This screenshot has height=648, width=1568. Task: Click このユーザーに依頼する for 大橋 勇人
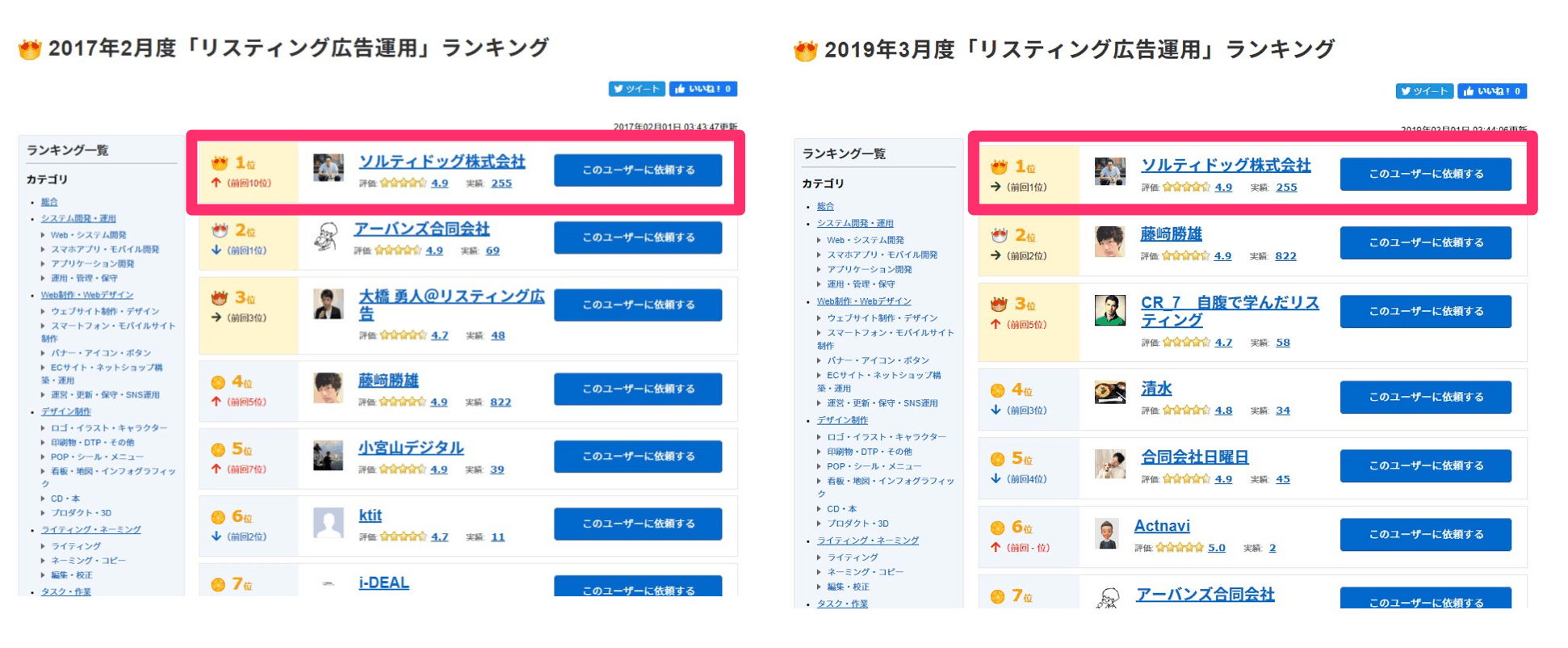[x=638, y=305]
